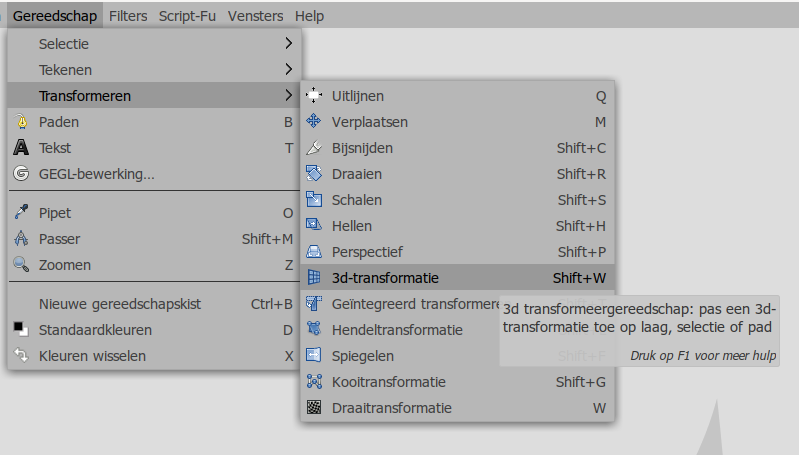Click the Bijsnijden label
799x455 pixels.
[362, 148]
